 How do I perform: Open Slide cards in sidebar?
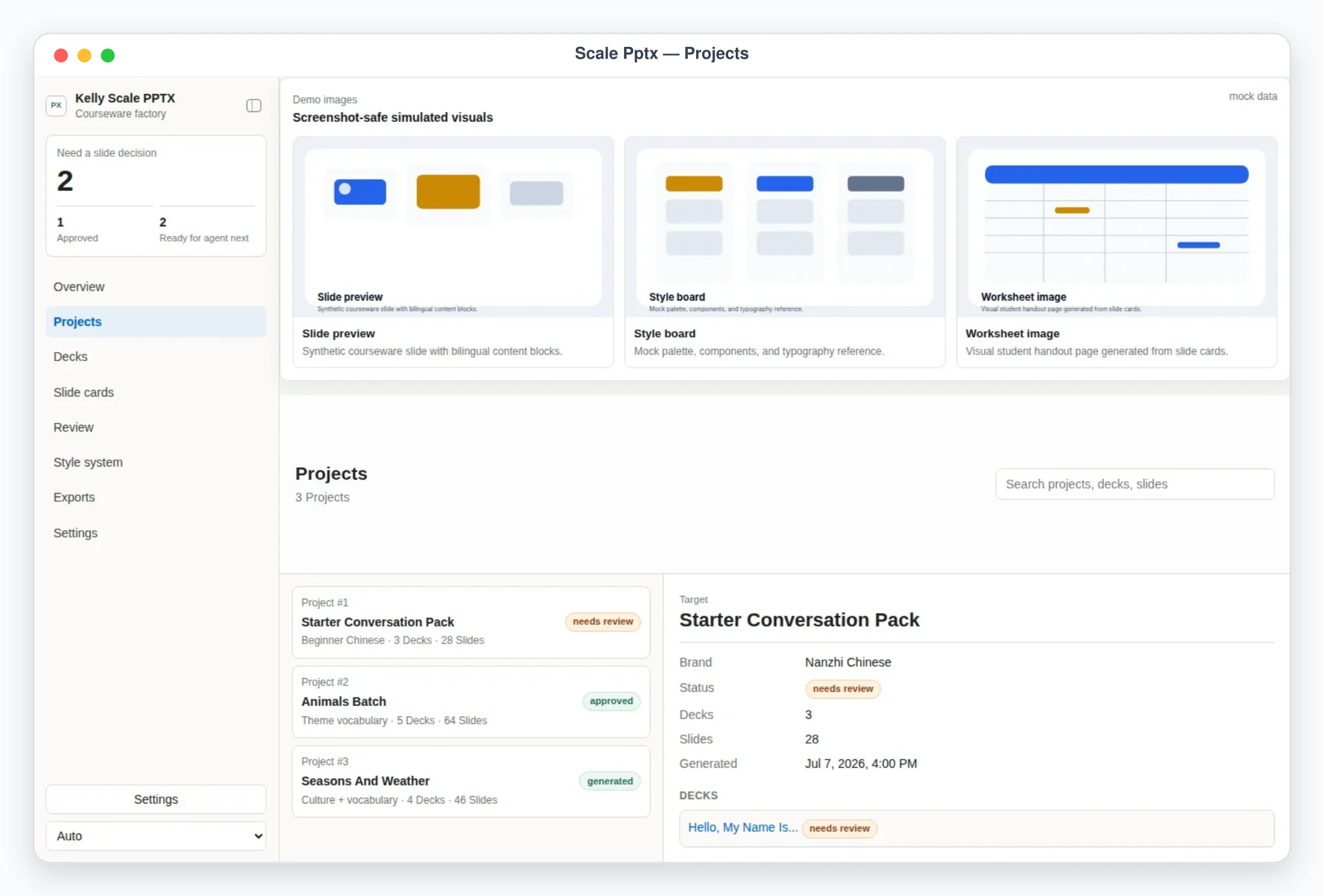tap(156, 392)
